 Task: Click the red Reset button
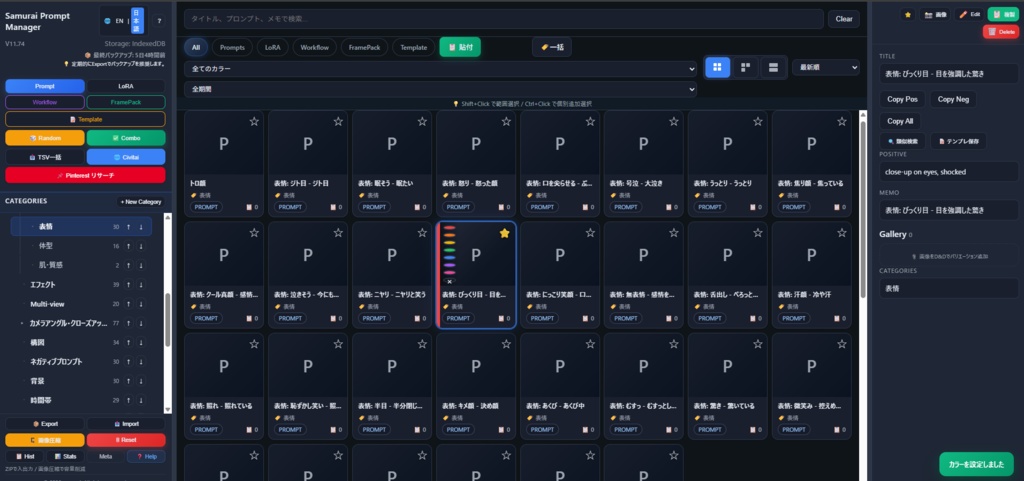126,440
